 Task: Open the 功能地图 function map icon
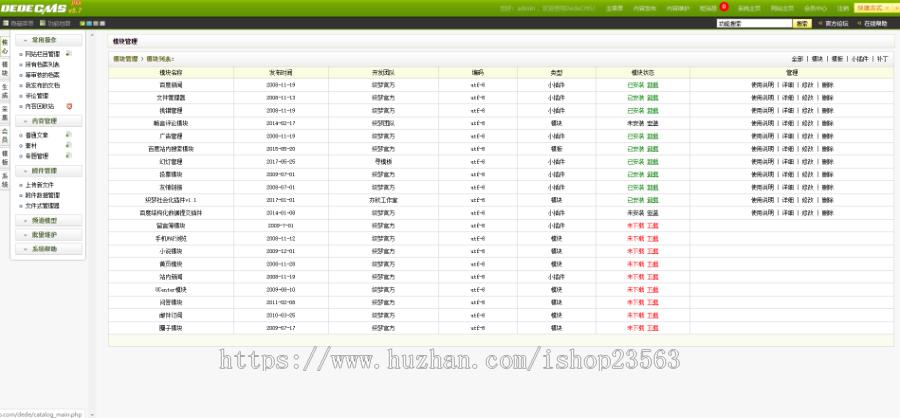click(42, 23)
